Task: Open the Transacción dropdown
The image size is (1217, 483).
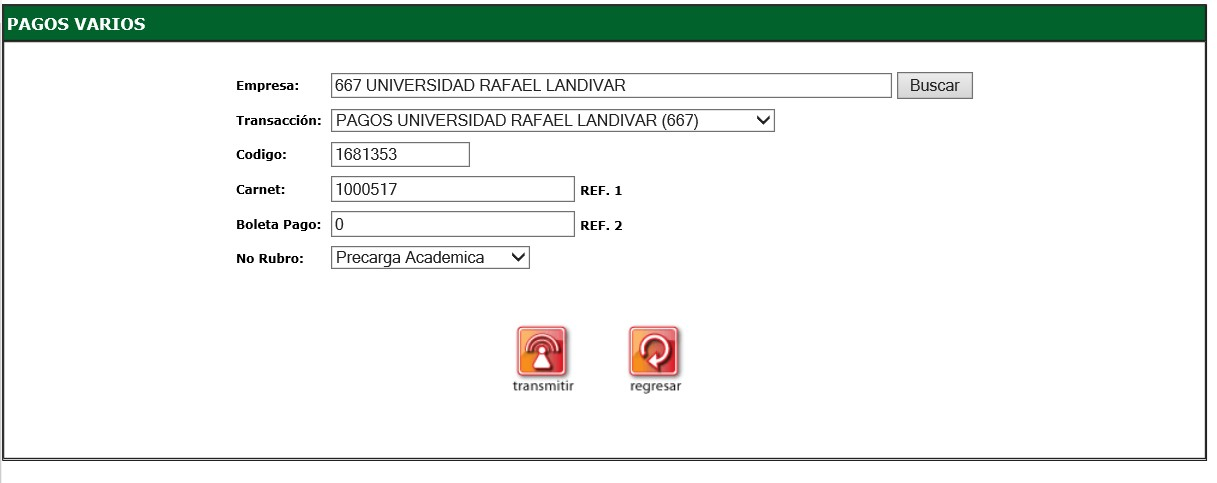Action: coord(552,121)
